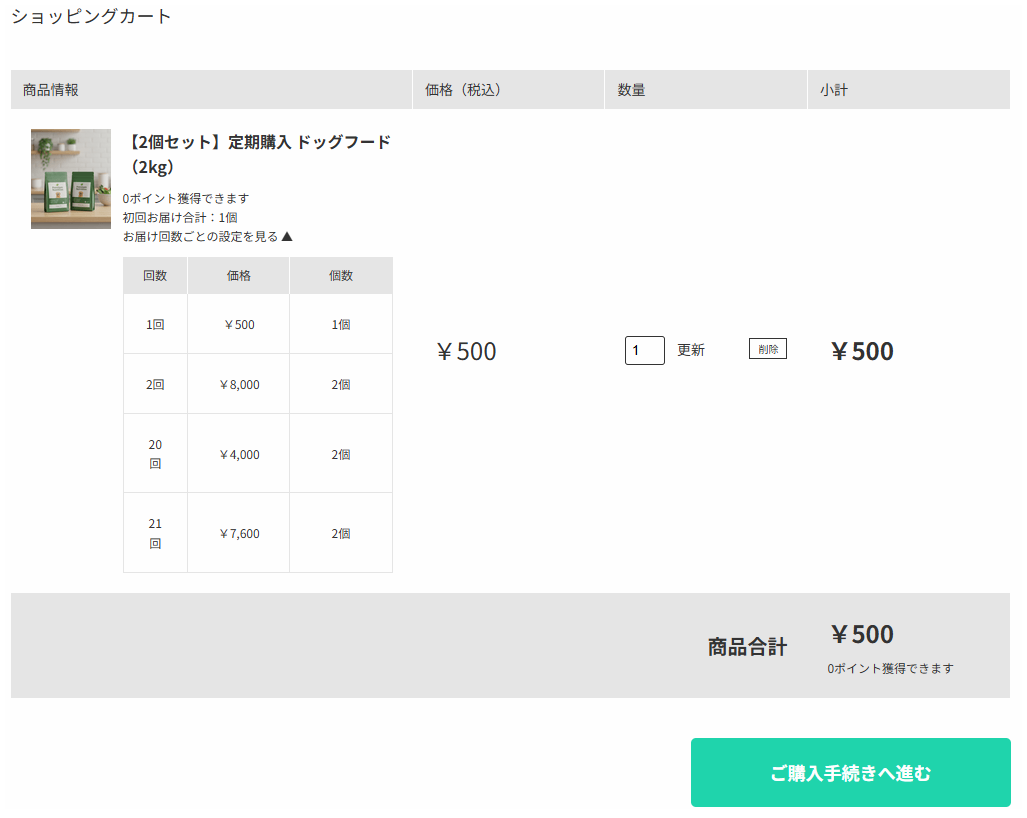This screenshot has height=818, width=1027.
Task: Click the ショッピングカート page heading
Action: [92, 17]
